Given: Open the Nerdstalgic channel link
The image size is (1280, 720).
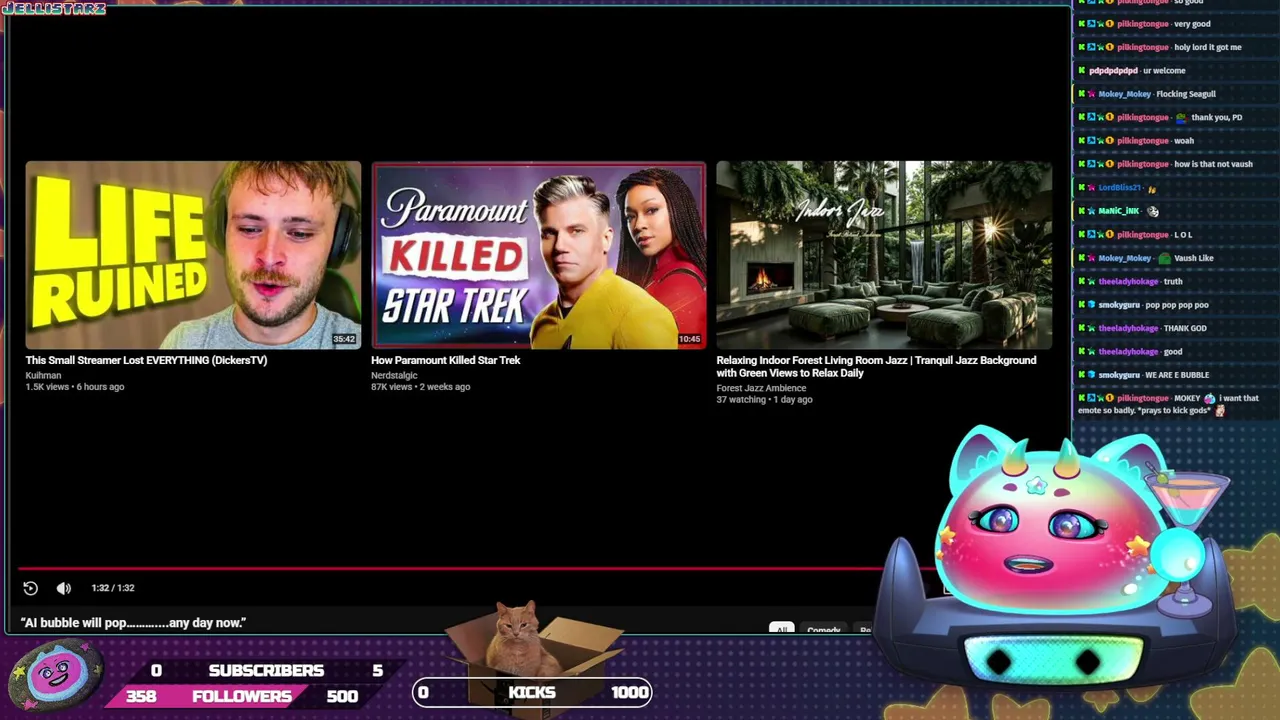Looking at the screenshot, I should point(394,375).
